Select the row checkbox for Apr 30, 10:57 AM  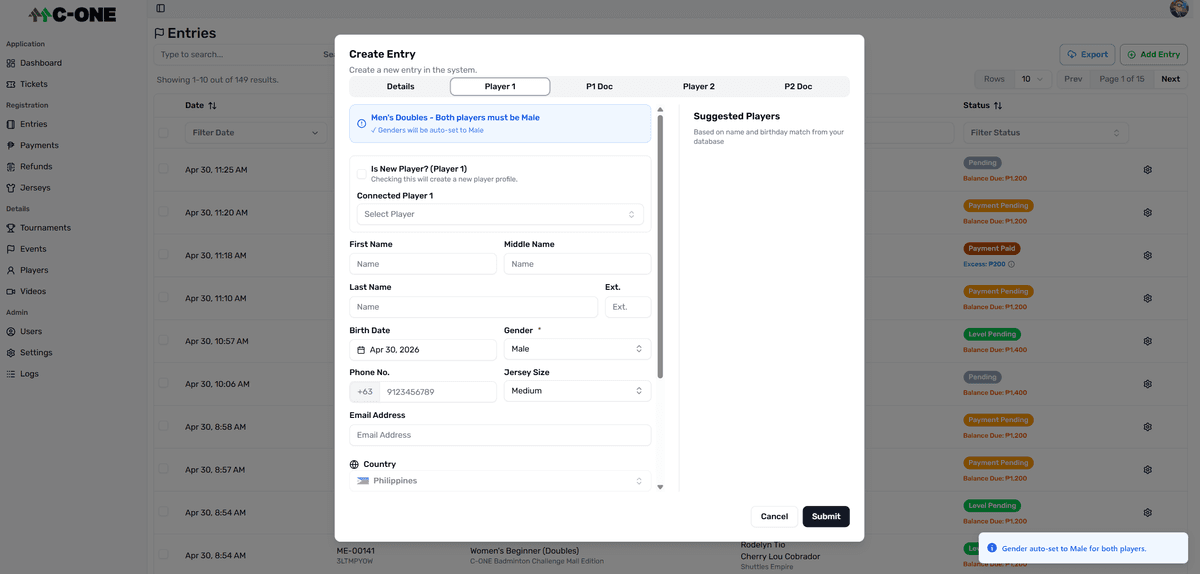click(163, 341)
